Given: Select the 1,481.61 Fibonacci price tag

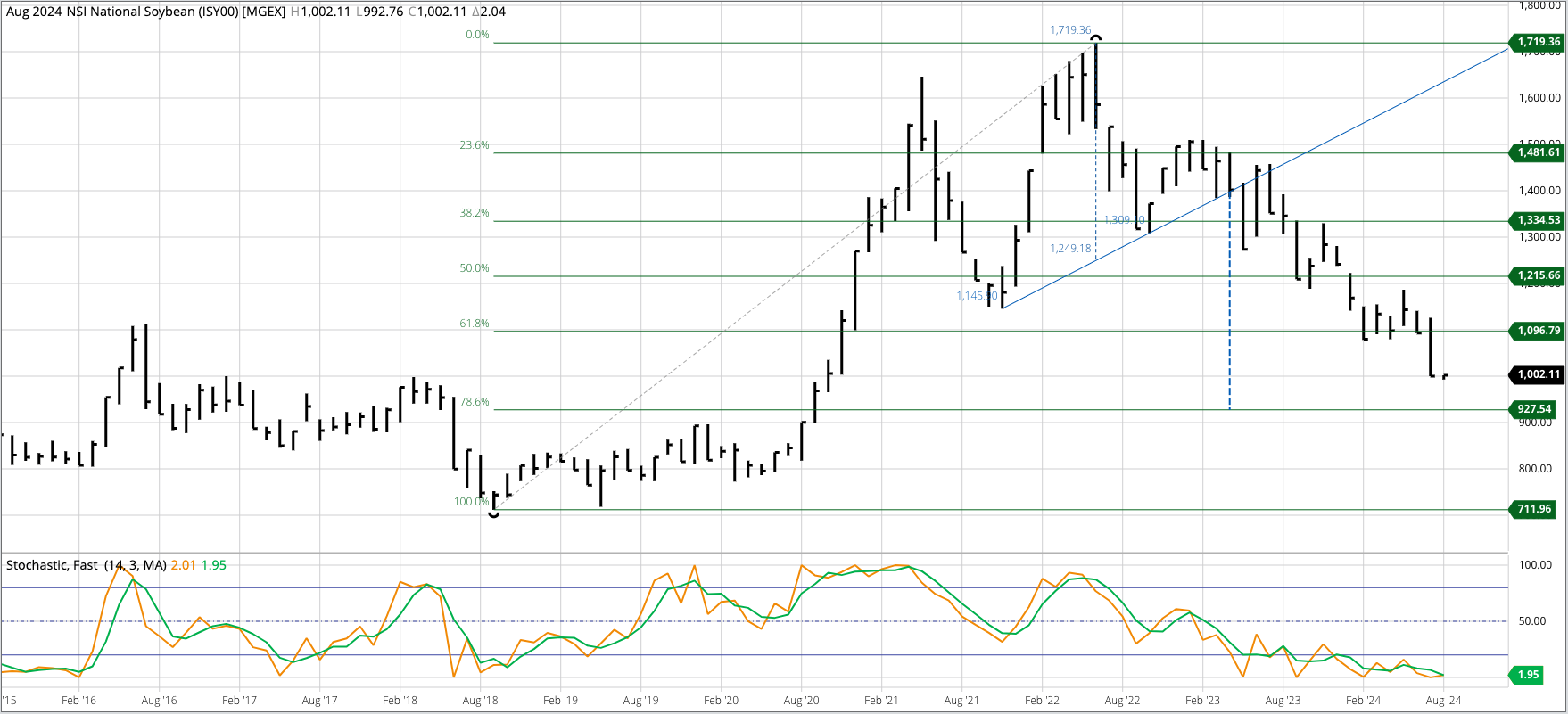Looking at the screenshot, I should 1538,152.
